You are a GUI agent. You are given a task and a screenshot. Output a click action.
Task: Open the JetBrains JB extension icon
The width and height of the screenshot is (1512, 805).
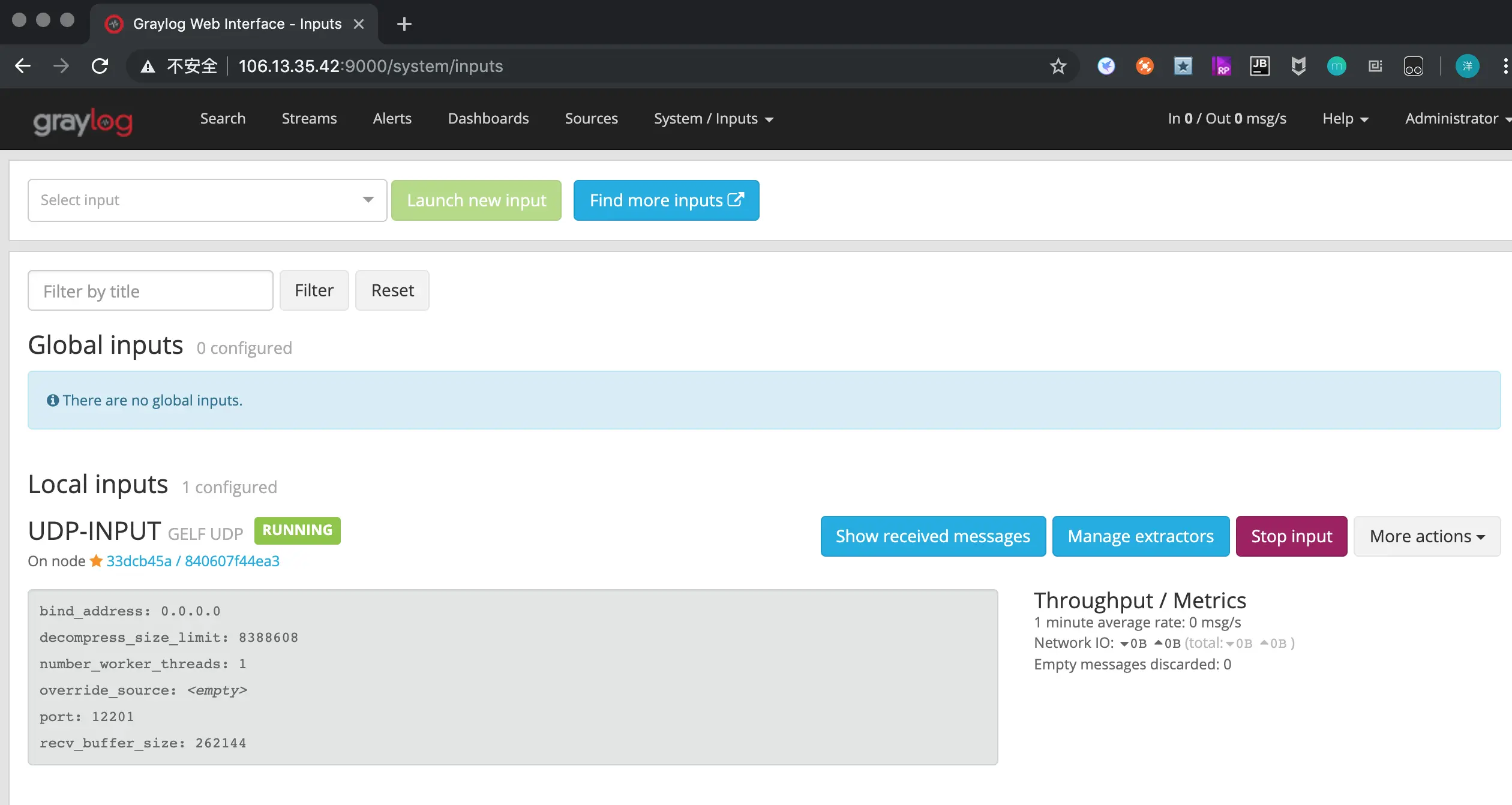pyautogui.click(x=1259, y=66)
